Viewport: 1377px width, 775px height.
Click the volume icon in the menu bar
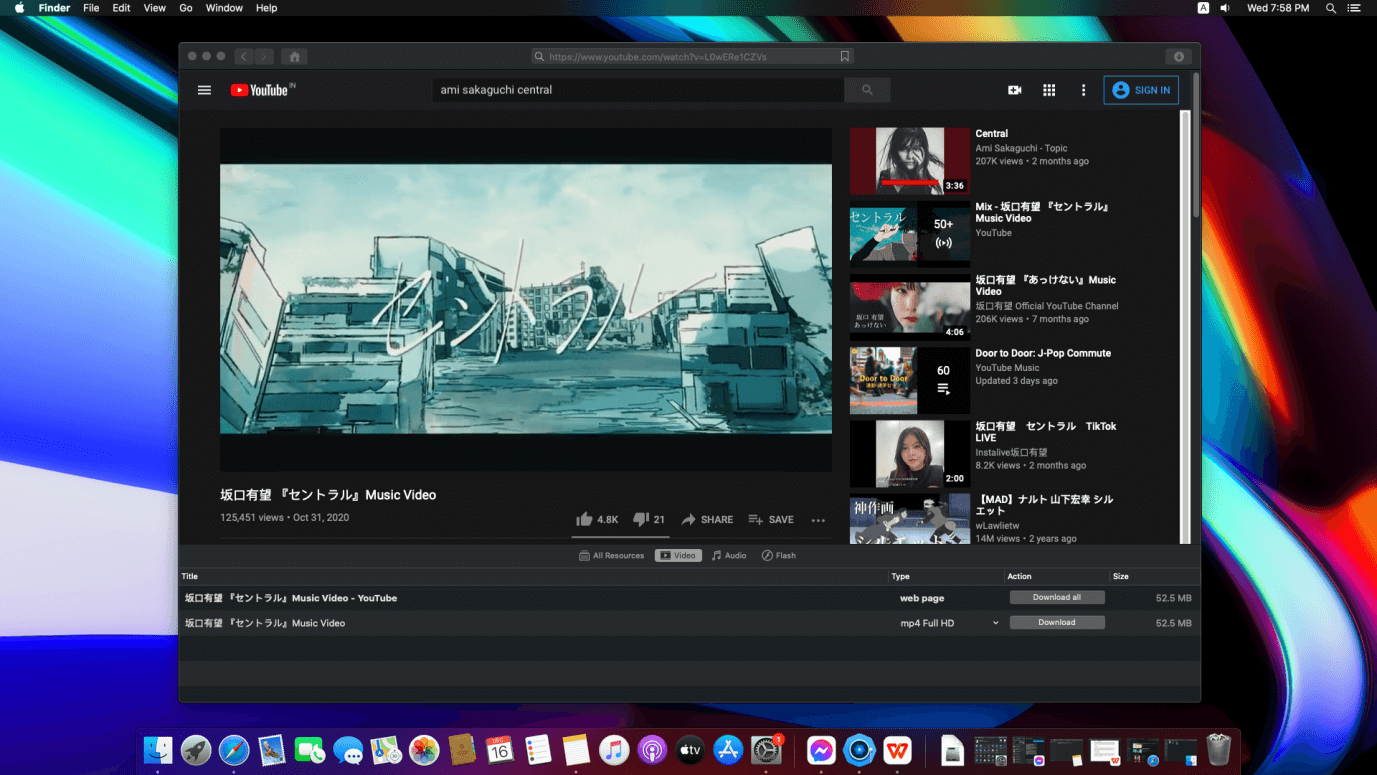coord(1225,8)
